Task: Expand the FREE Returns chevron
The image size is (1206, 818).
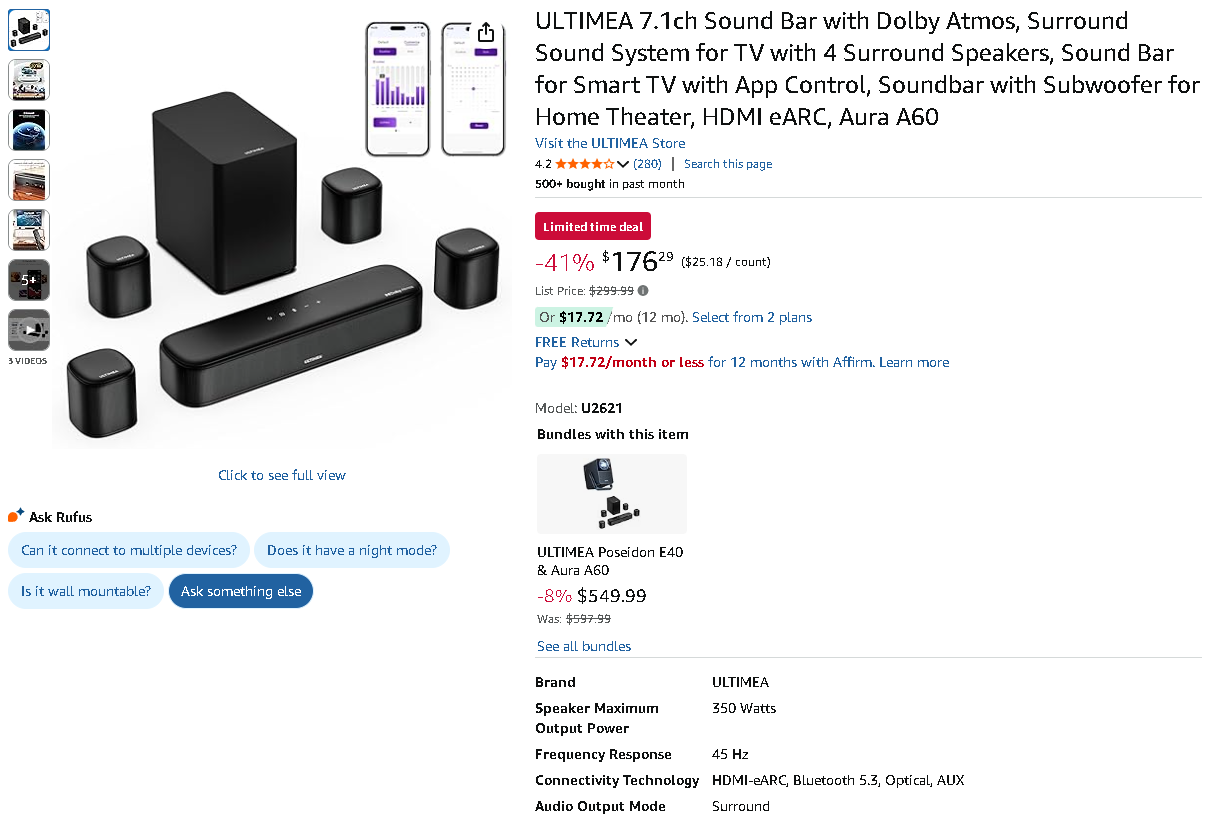Action: pyautogui.click(x=631, y=342)
